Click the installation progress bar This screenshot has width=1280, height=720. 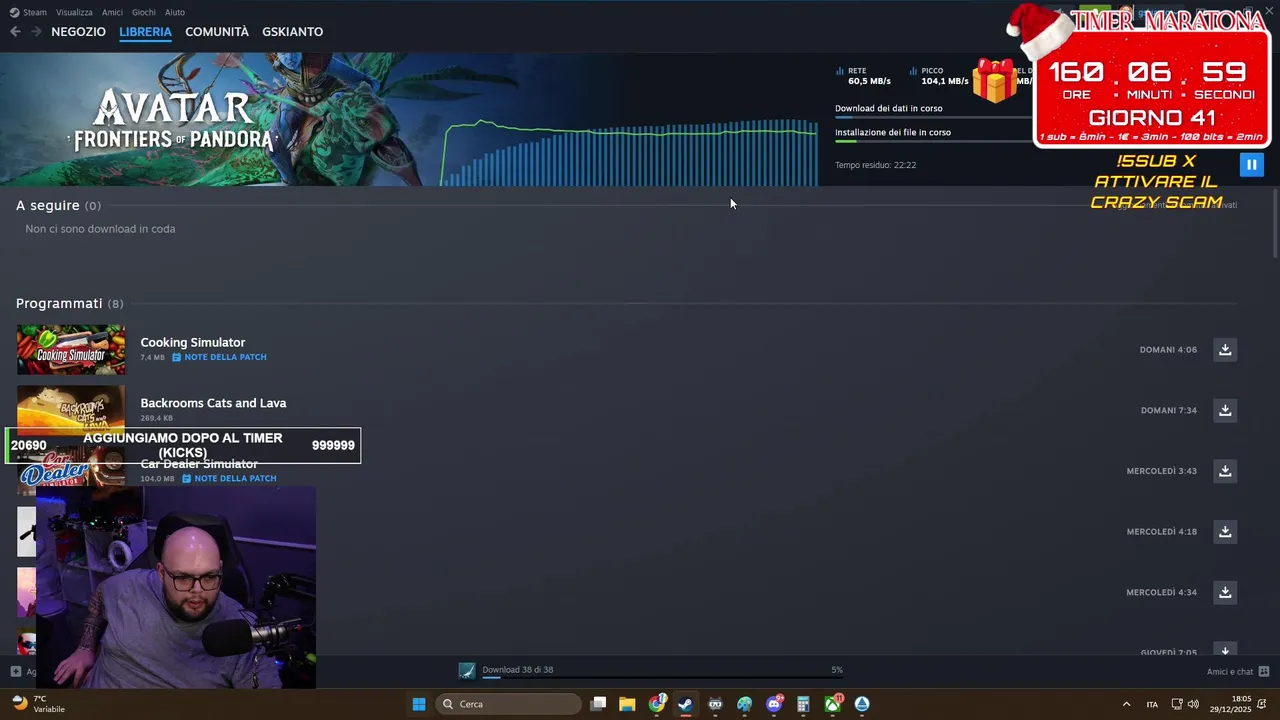933,141
